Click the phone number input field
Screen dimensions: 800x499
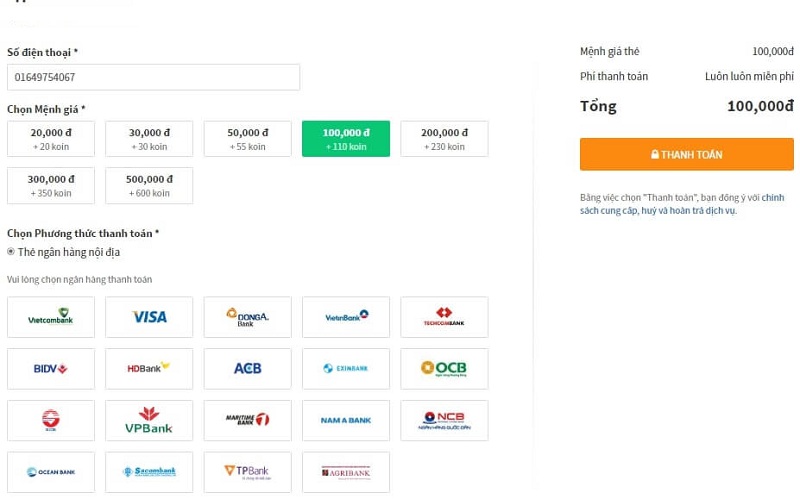pos(153,77)
